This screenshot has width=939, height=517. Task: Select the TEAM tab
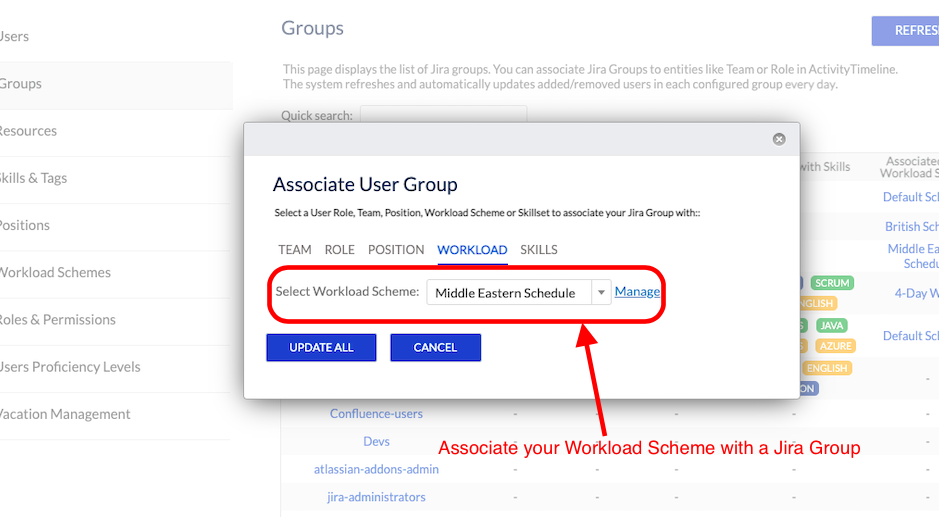(x=294, y=250)
